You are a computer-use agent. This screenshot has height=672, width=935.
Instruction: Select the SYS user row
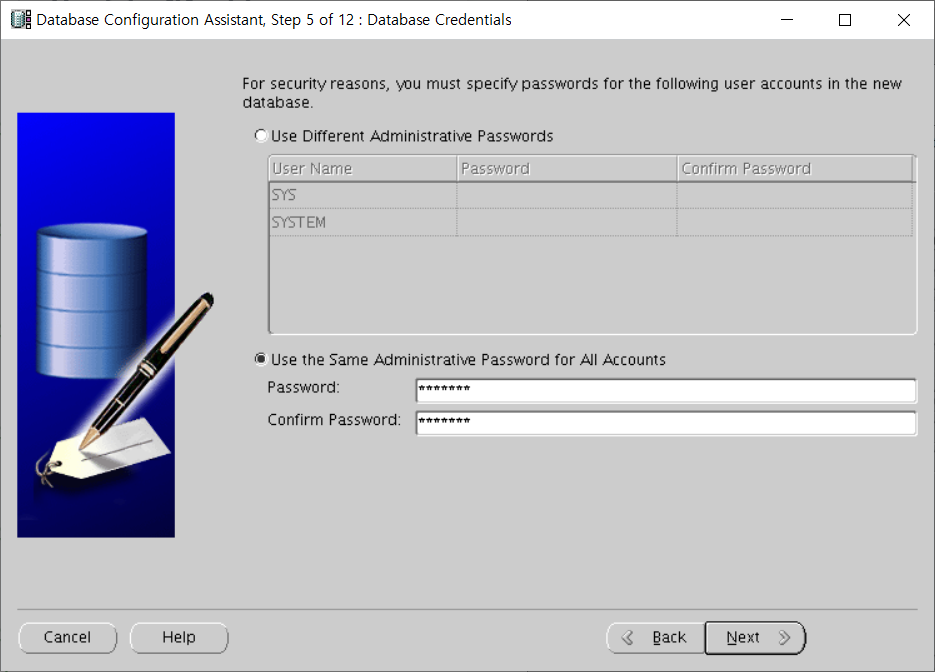(x=590, y=195)
